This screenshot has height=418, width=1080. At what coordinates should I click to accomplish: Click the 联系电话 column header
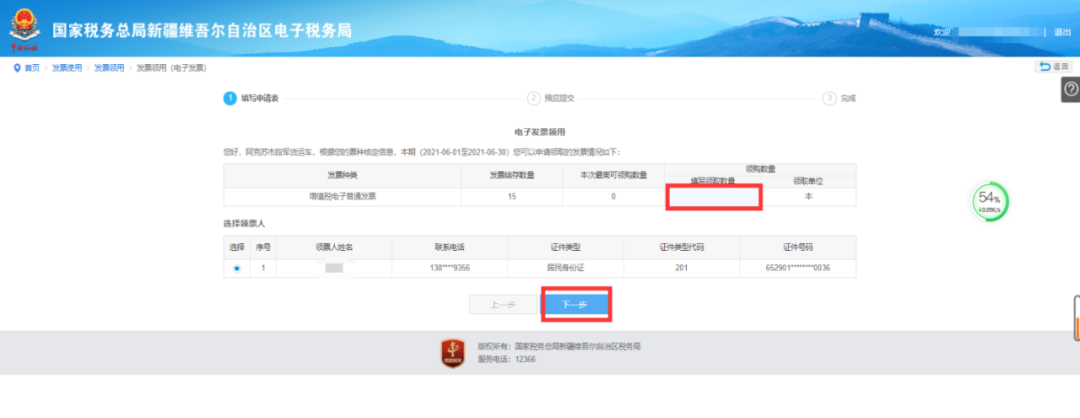click(x=449, y=247)
